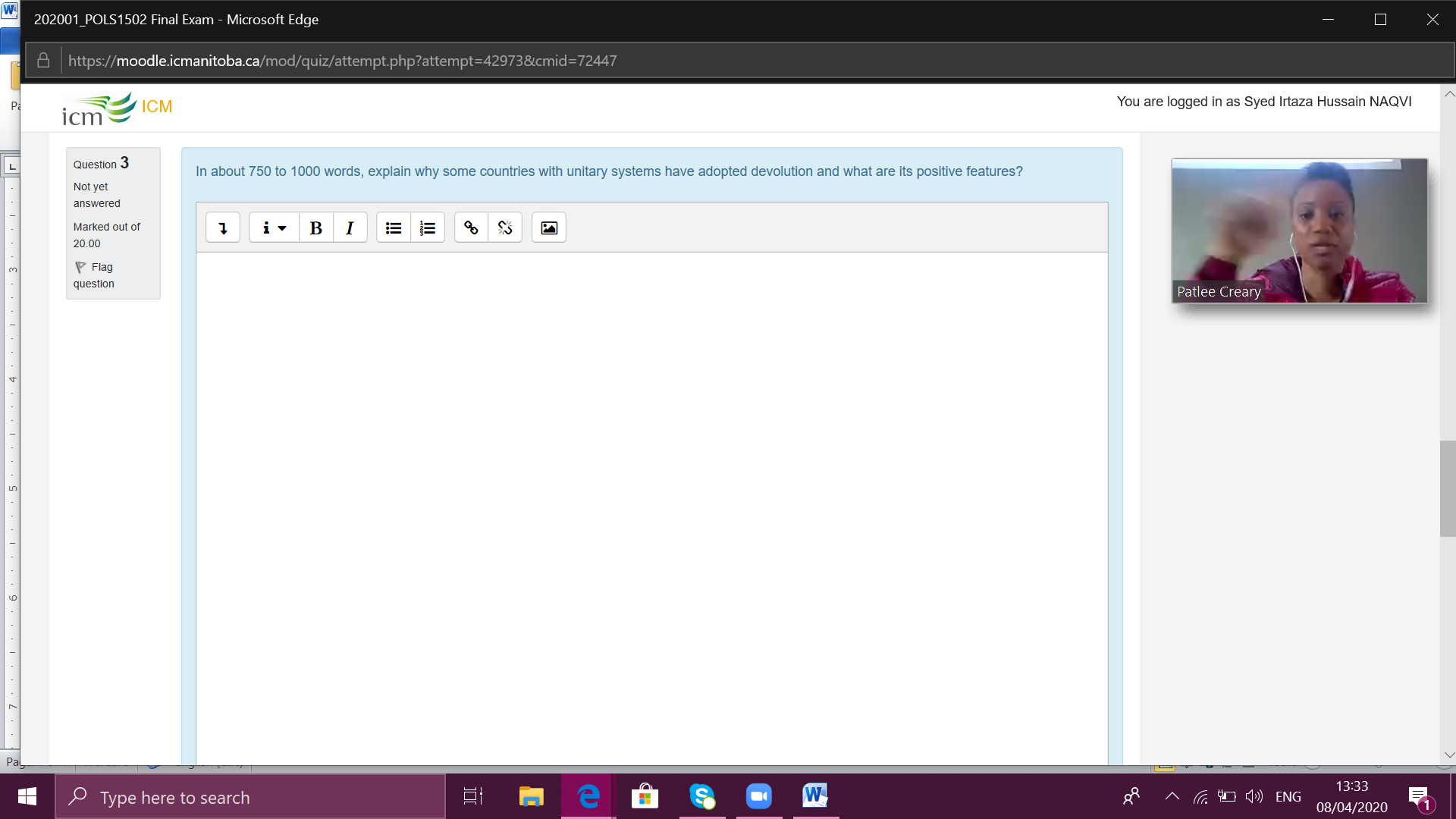1456x819 pixels.
Task: Flag question 3
Action: pyautogui.click(x=94, y=275)
